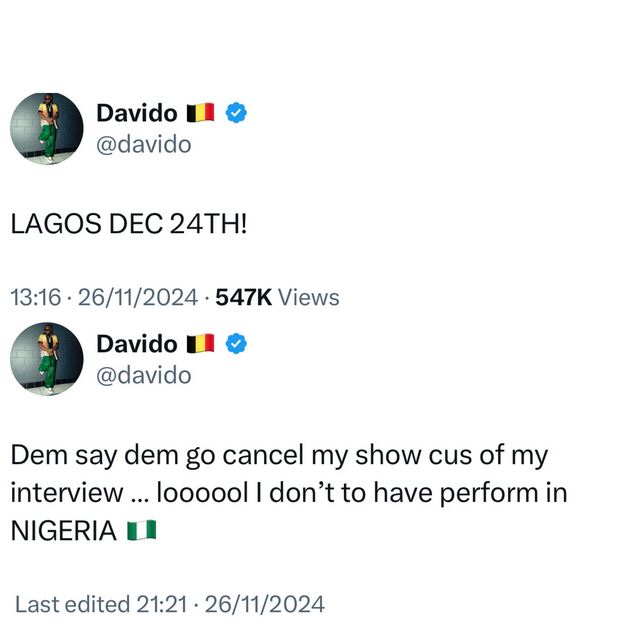Click verified badge on the cancelled-show tweet
This screenshot has width=625, height=632.
[237, 343]
